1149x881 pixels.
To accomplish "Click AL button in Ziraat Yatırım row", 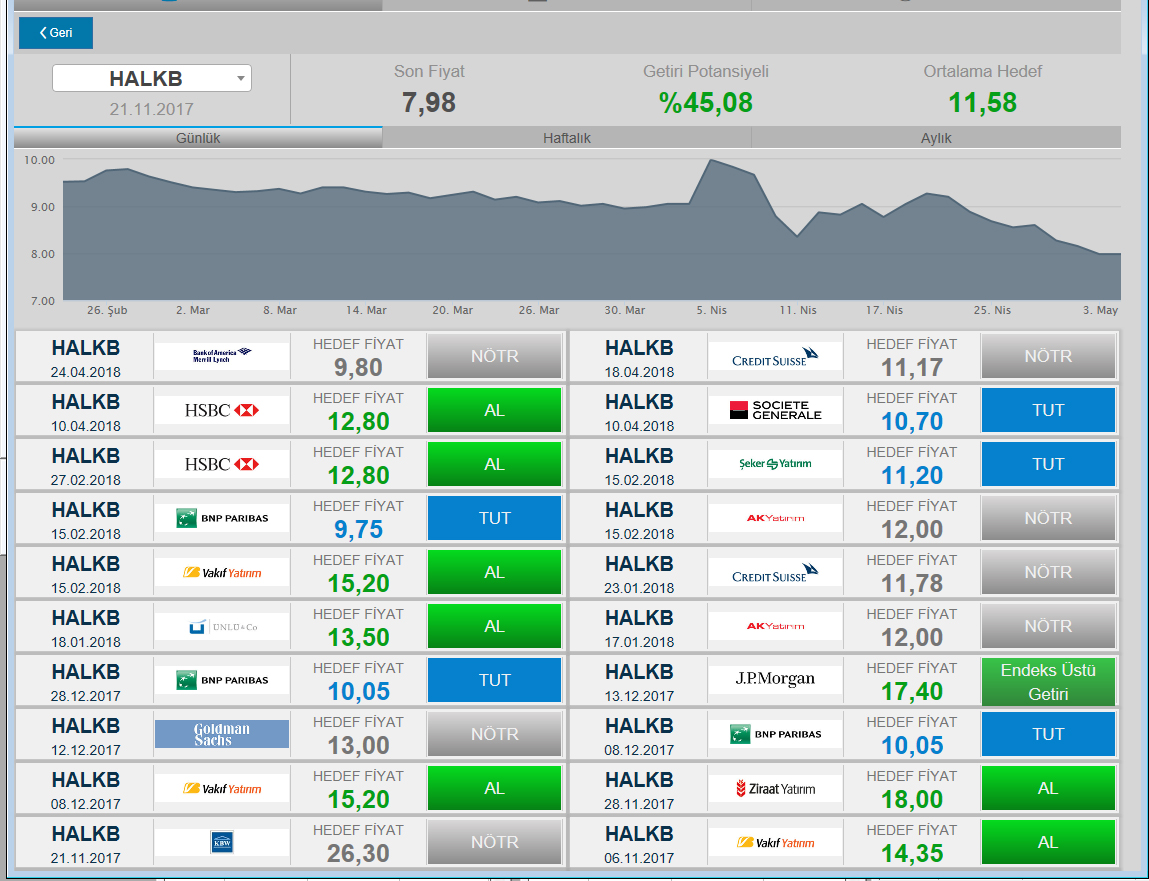I will [1048, 789].
